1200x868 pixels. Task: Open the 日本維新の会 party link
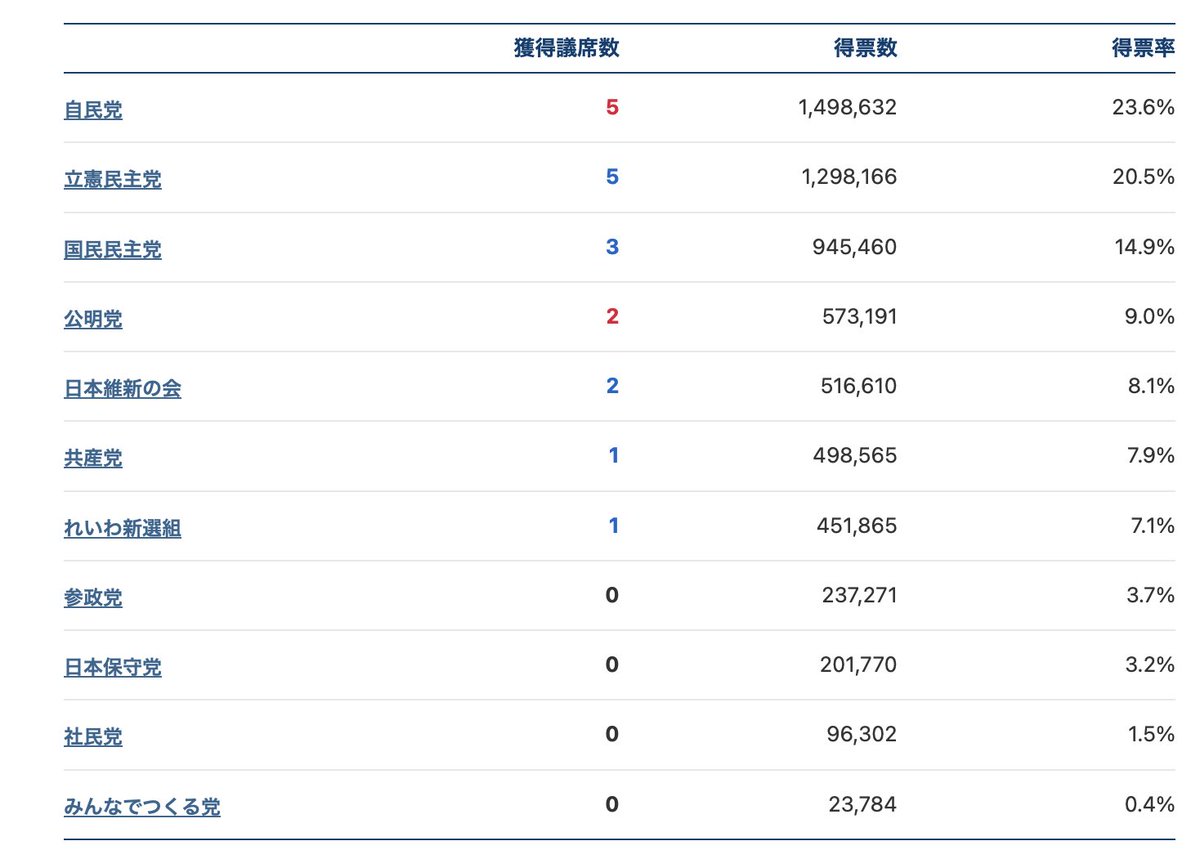[x=123, y=389]
